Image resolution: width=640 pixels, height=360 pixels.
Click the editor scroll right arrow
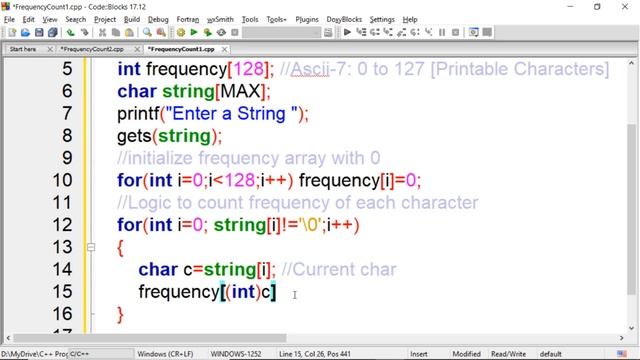pyautogui.click(x=622, y=338)
